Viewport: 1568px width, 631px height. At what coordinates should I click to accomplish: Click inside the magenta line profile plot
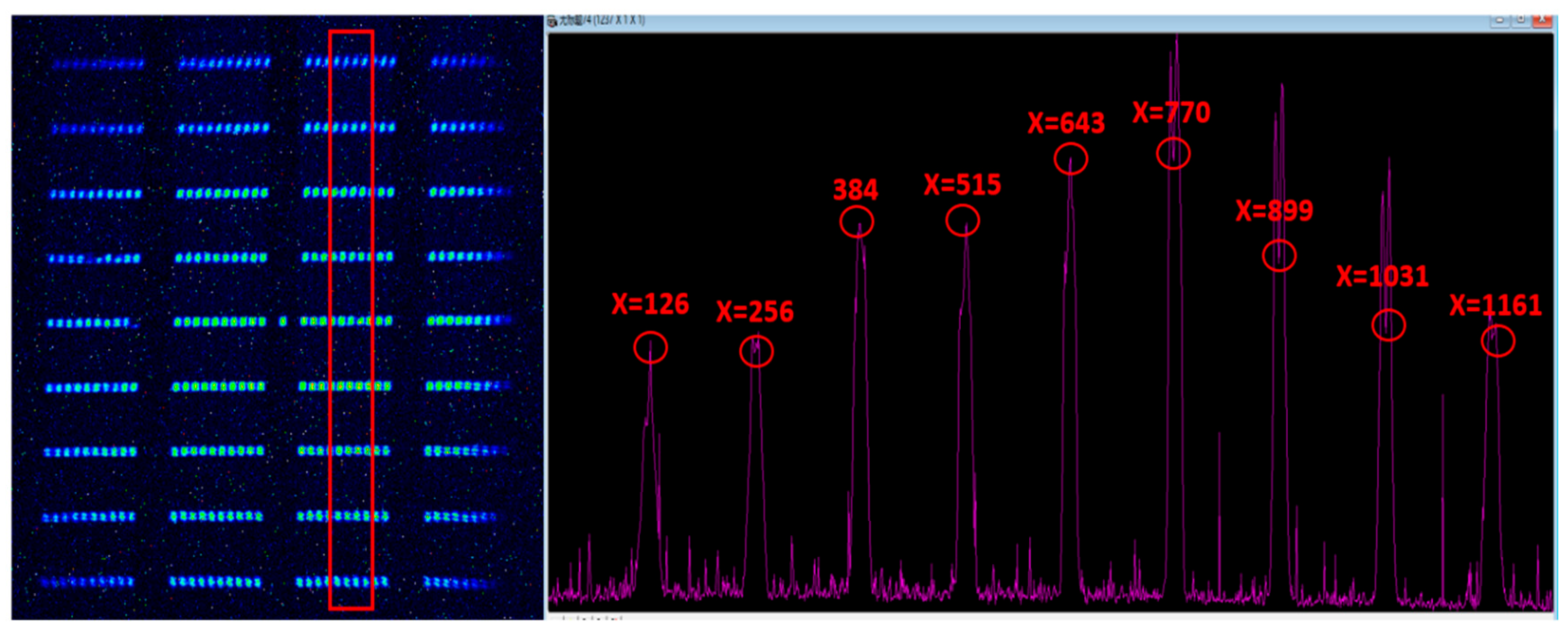[x=1051, y=323]
